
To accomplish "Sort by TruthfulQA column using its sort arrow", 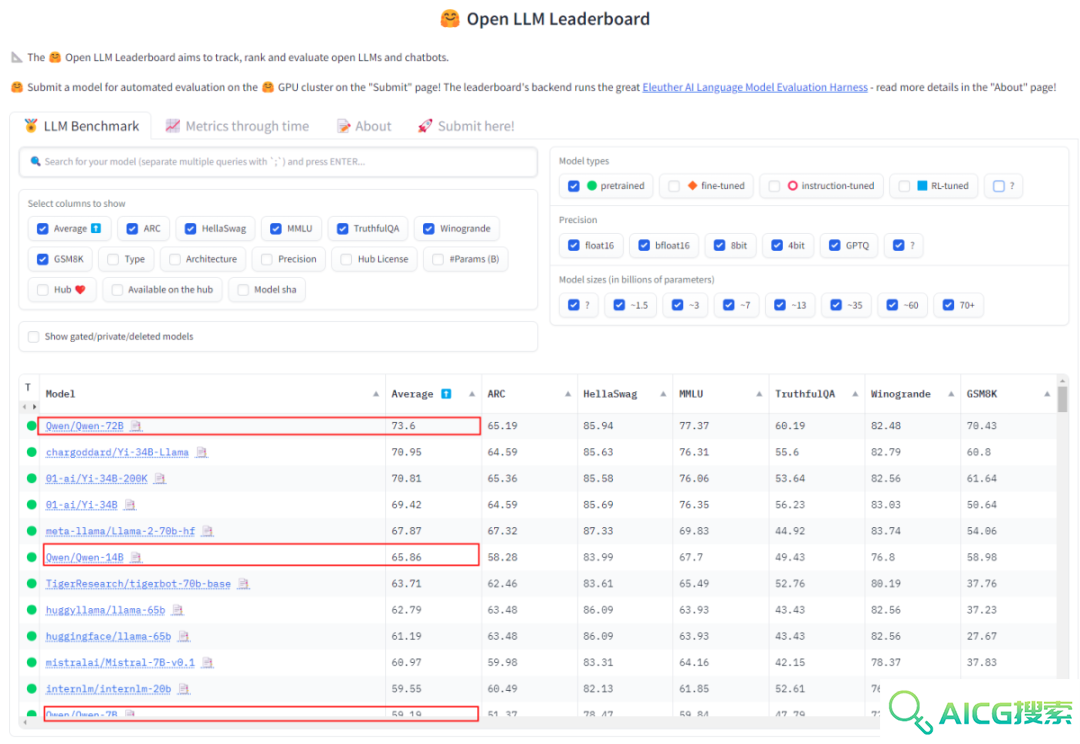I will [x=855, y=394].
